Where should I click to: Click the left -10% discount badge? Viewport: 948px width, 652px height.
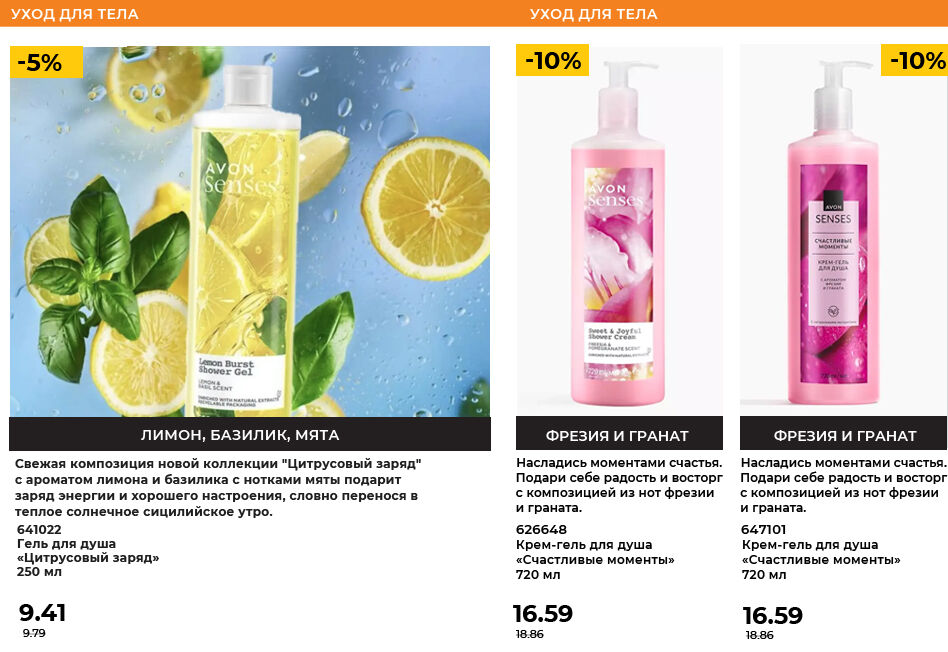tap(552, 60)
